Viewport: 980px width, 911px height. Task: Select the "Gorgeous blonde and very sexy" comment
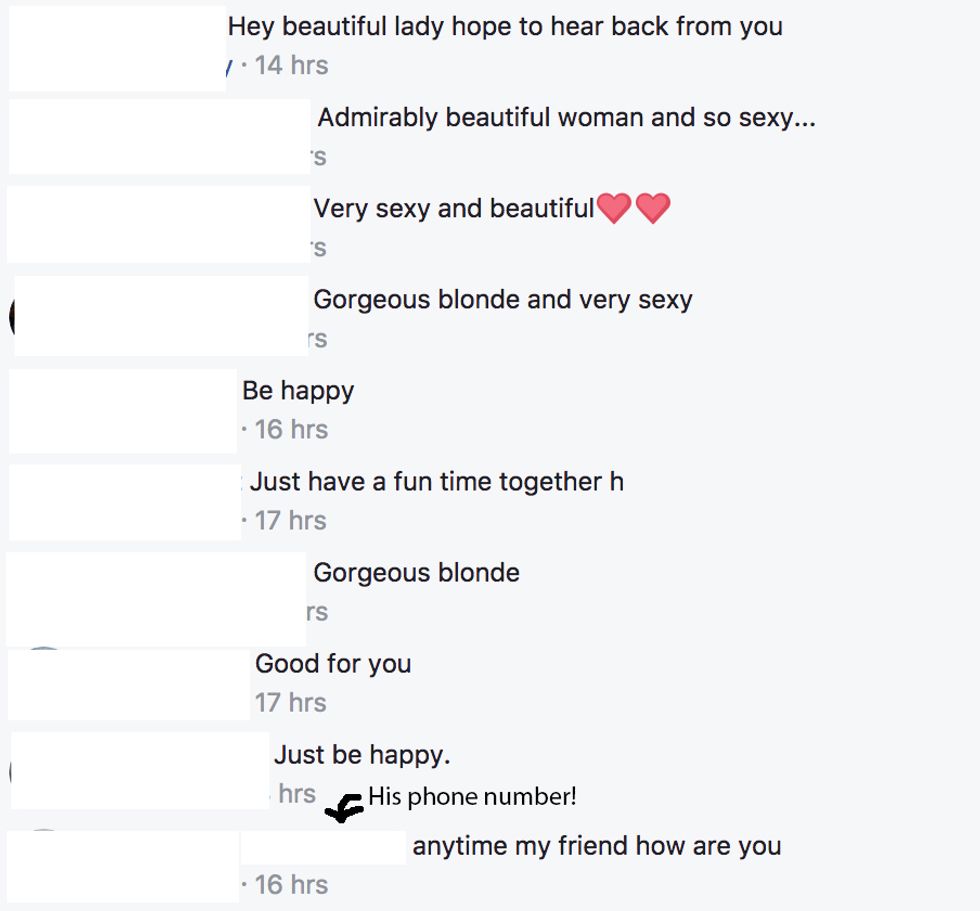click(x=503, y=300)
